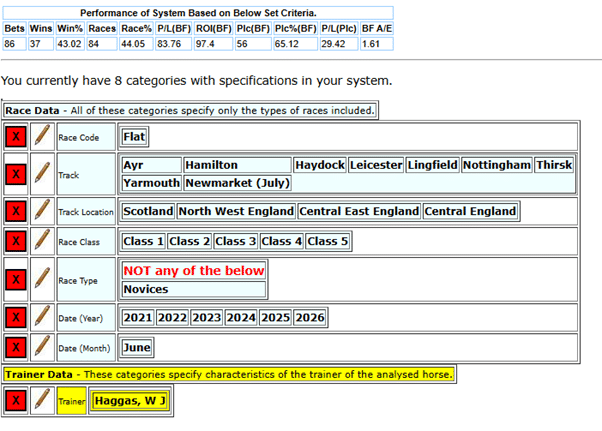Edit the Trainer category pencil icon
This screenshot has width=602, height=431.
(42, 401)
